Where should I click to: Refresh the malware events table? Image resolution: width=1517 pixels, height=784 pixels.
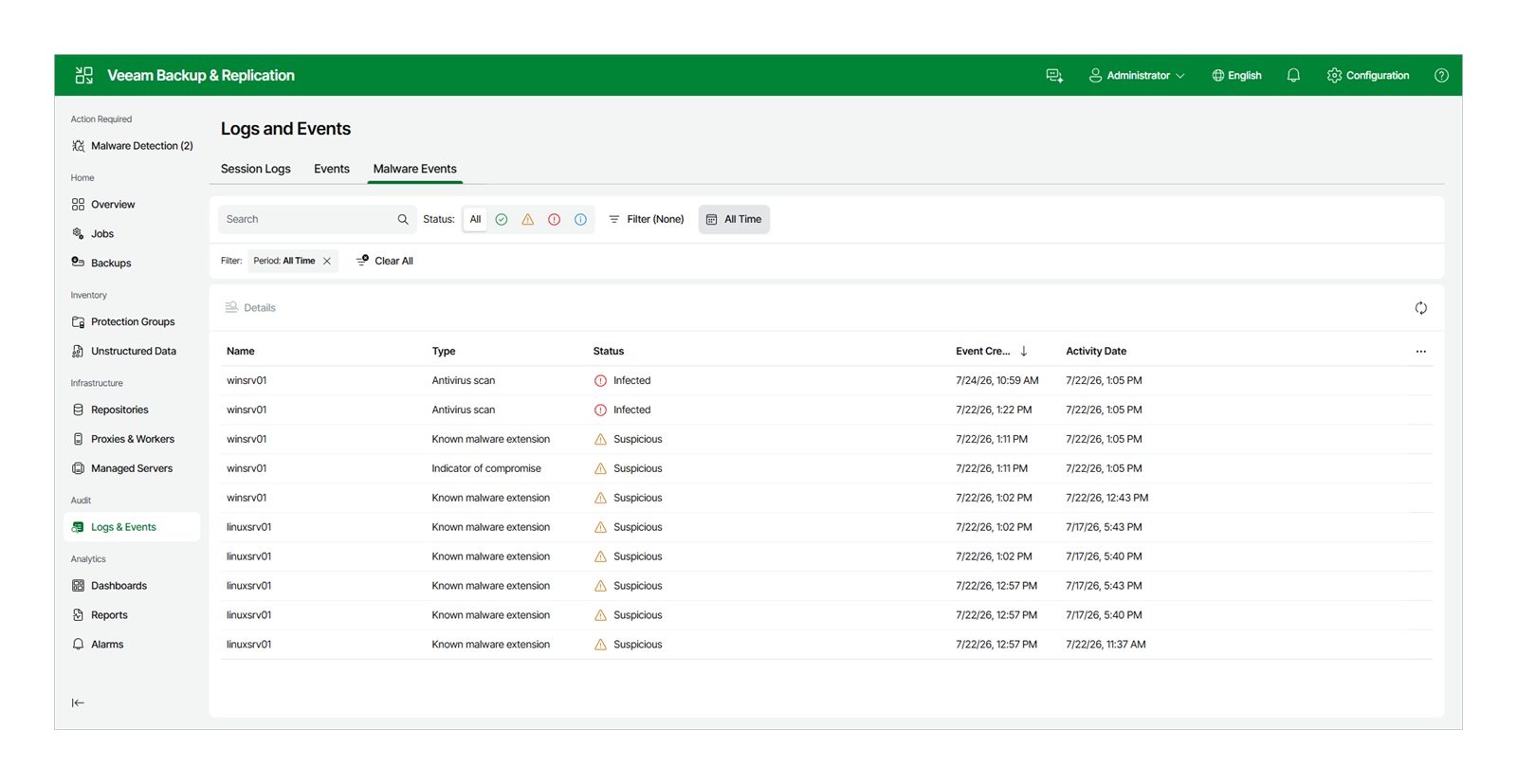(x=1420, y=308)
